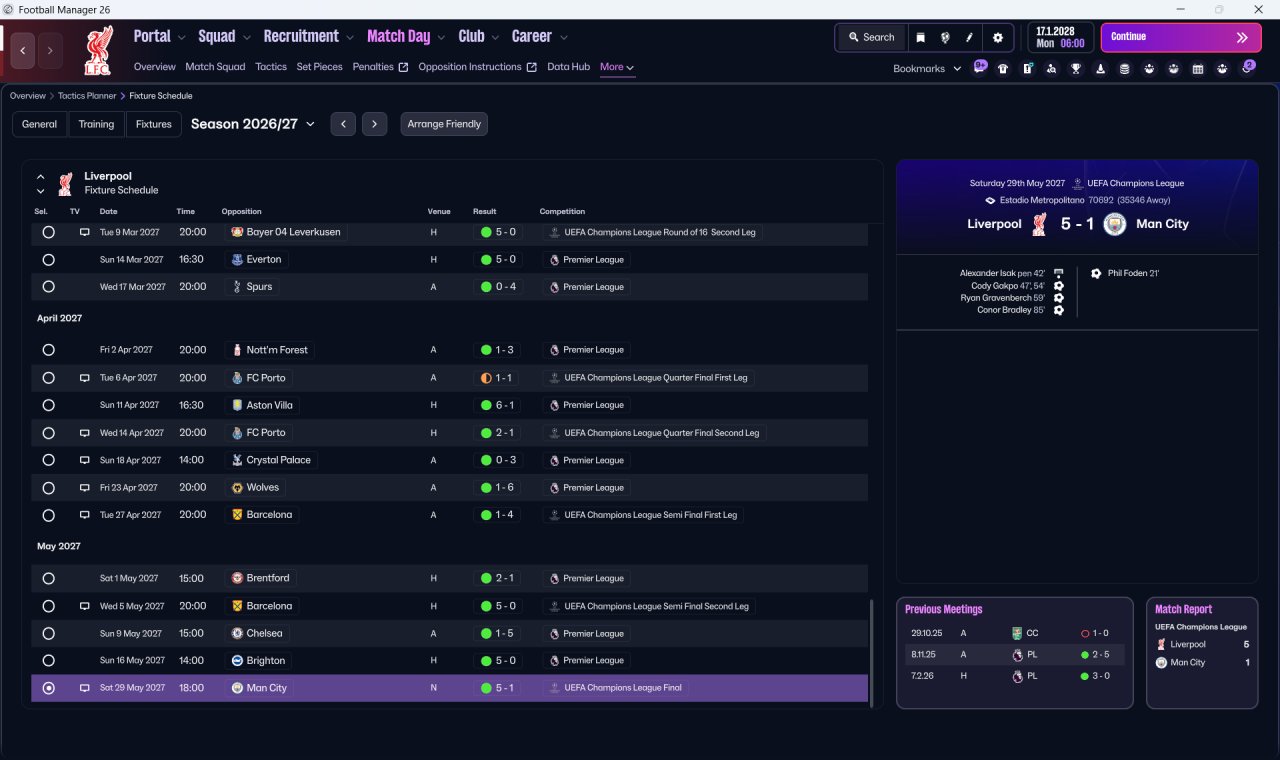Click the TV icon on Wolves fixture row
This screenshot has width=1280, height=760.
(x=85, y=488)
